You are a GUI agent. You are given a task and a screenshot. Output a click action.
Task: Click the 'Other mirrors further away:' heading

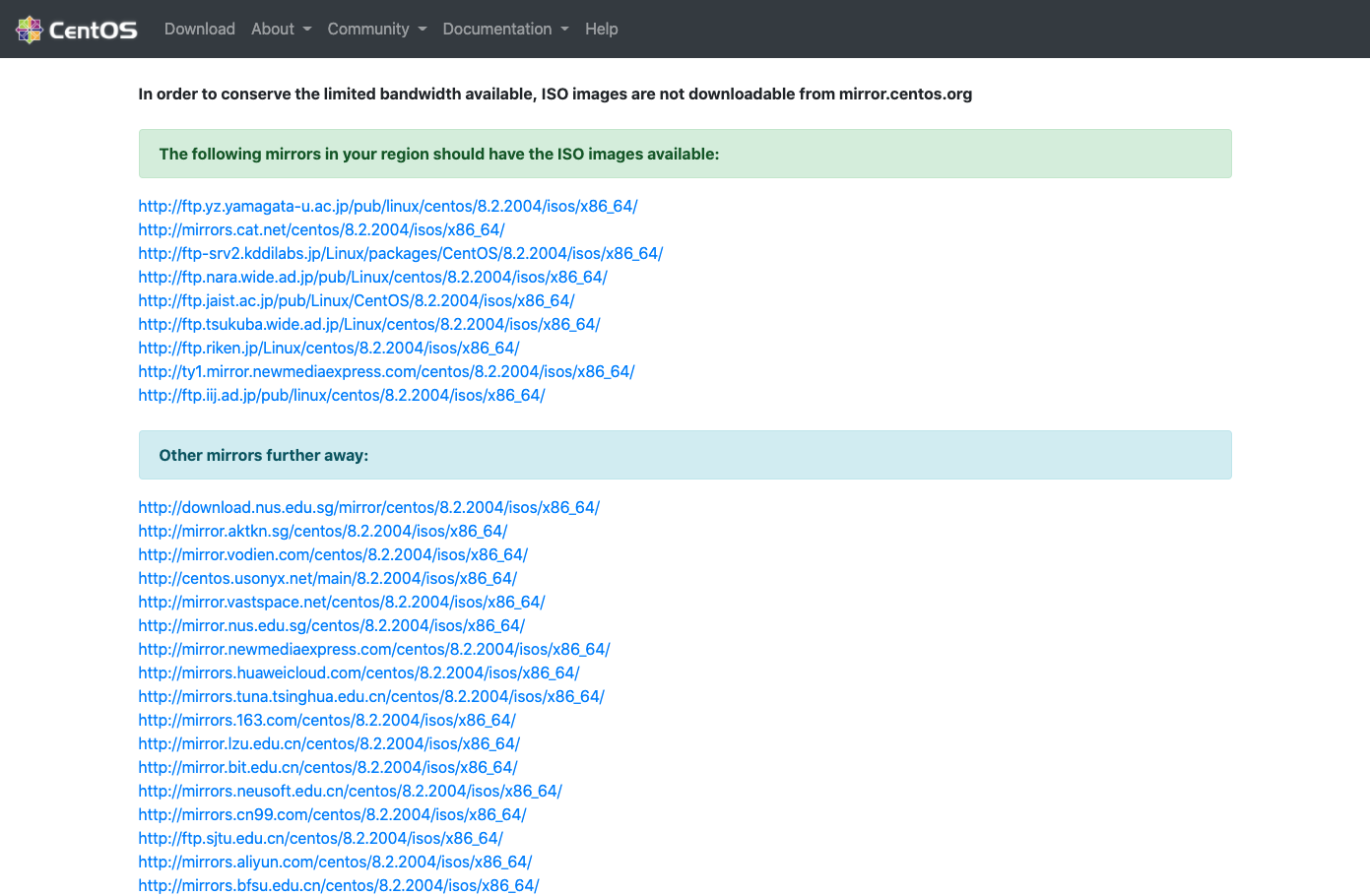pos(264,456)
